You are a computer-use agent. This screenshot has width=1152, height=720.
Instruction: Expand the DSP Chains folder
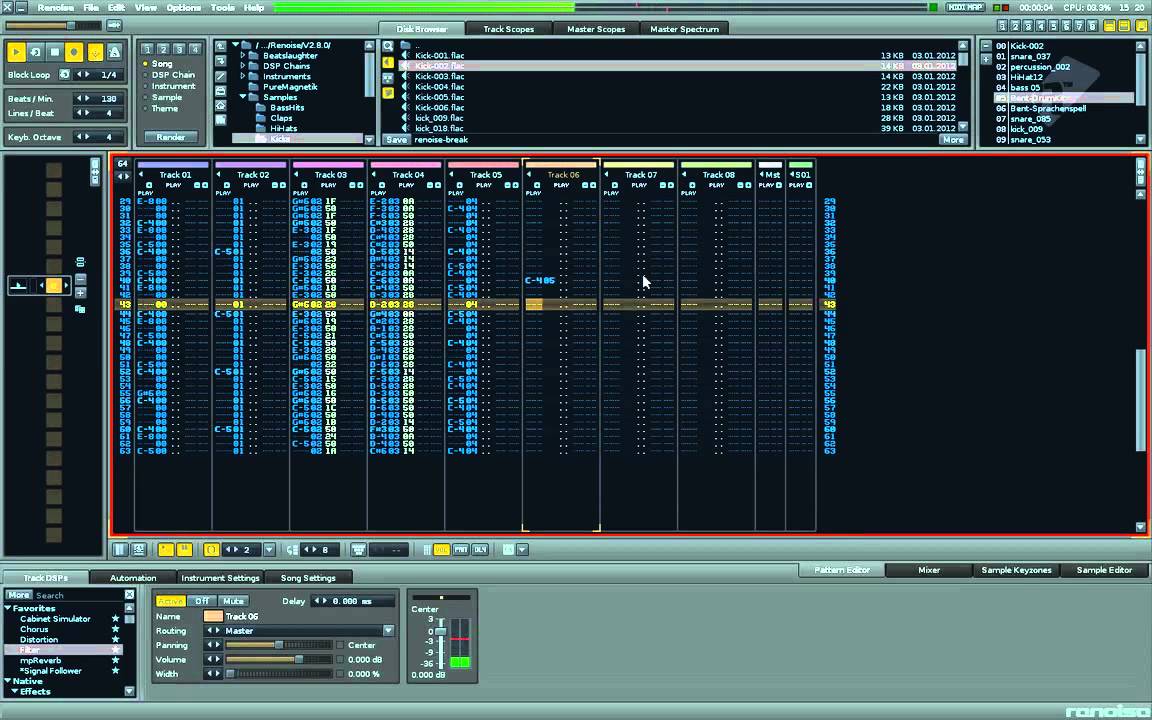[243, 66]
